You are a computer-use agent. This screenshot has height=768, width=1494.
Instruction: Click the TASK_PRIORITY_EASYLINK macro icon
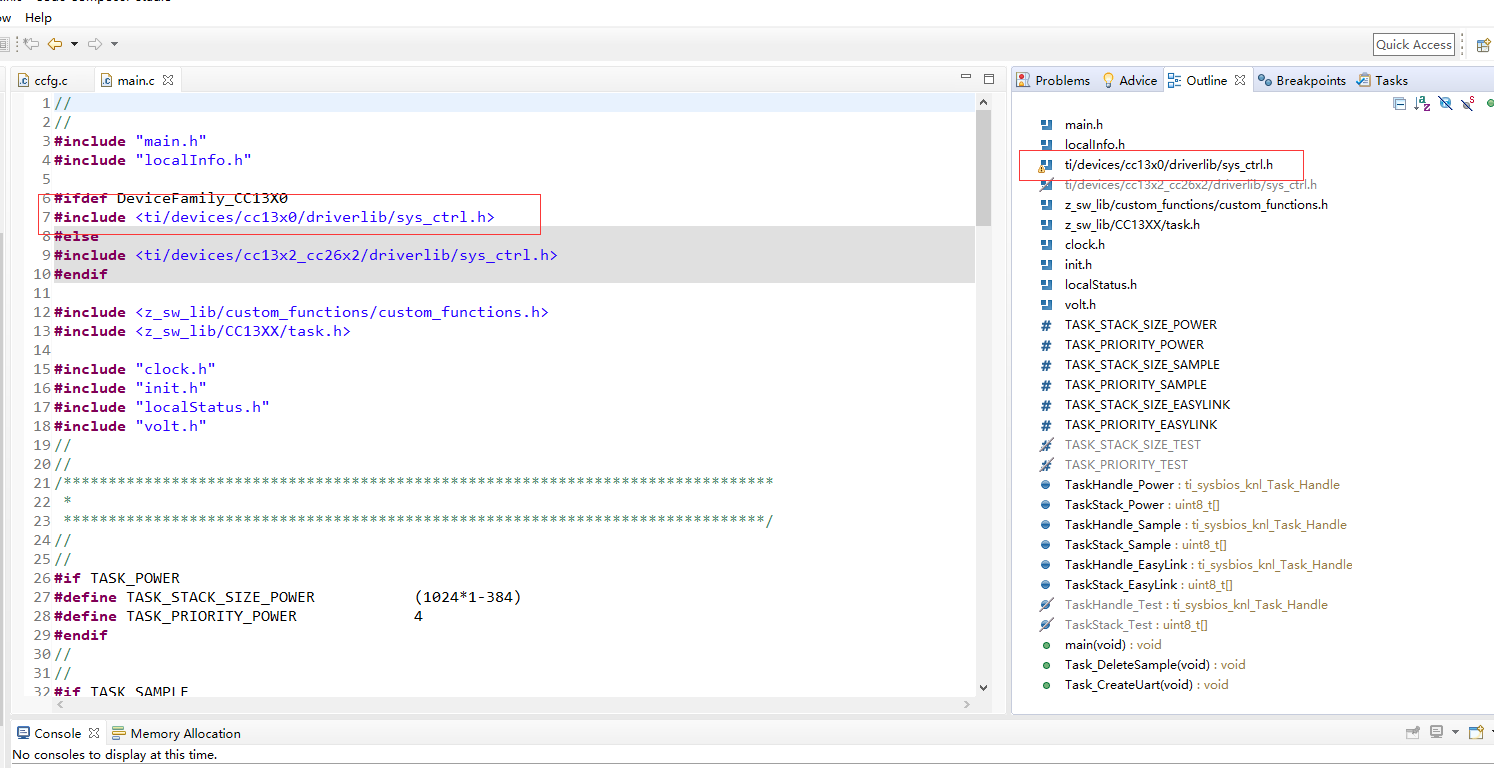[x=1046, y=425]
